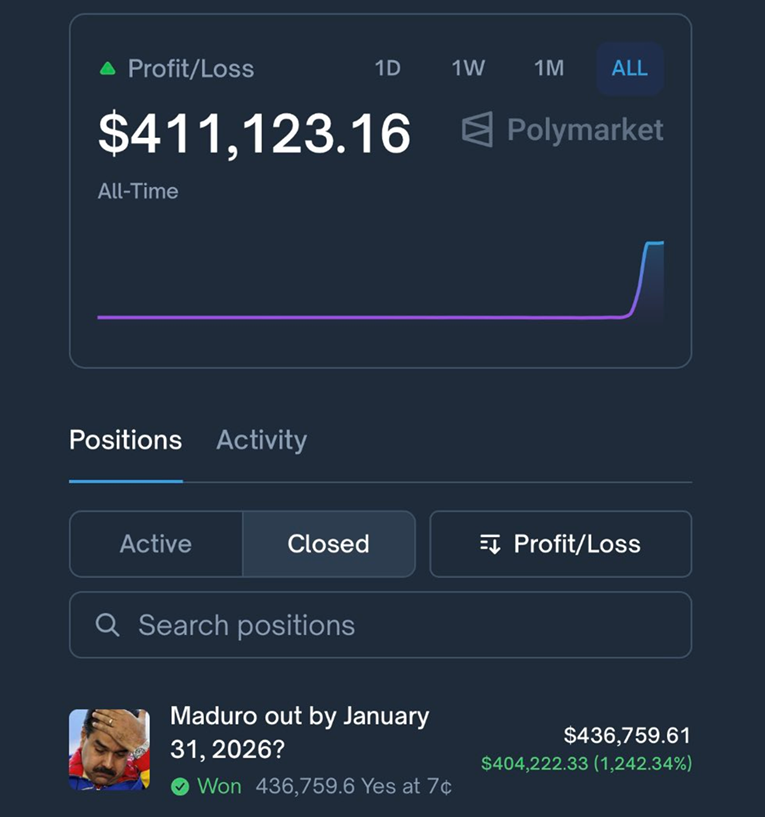765x817 pixels.
Task: Switch to the Positions tab
Action: (x=125, y=440)
